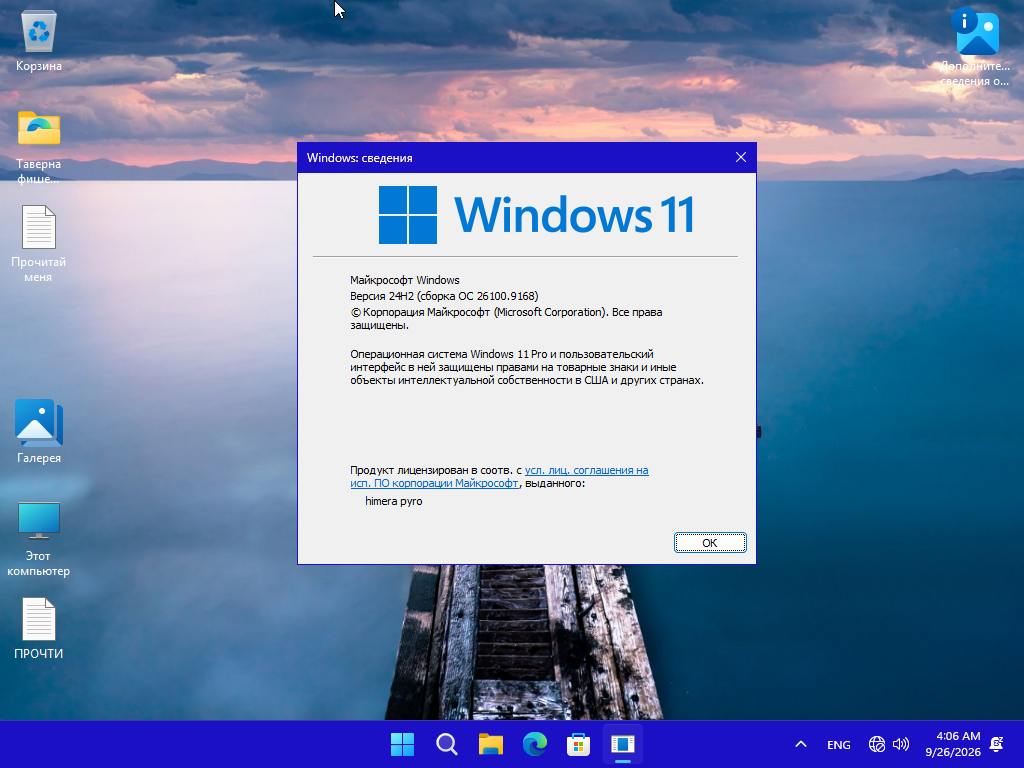The height and width of the screenshot is (768, 1024).
Task: Open notifications bell icon
Action: (997, 744)
